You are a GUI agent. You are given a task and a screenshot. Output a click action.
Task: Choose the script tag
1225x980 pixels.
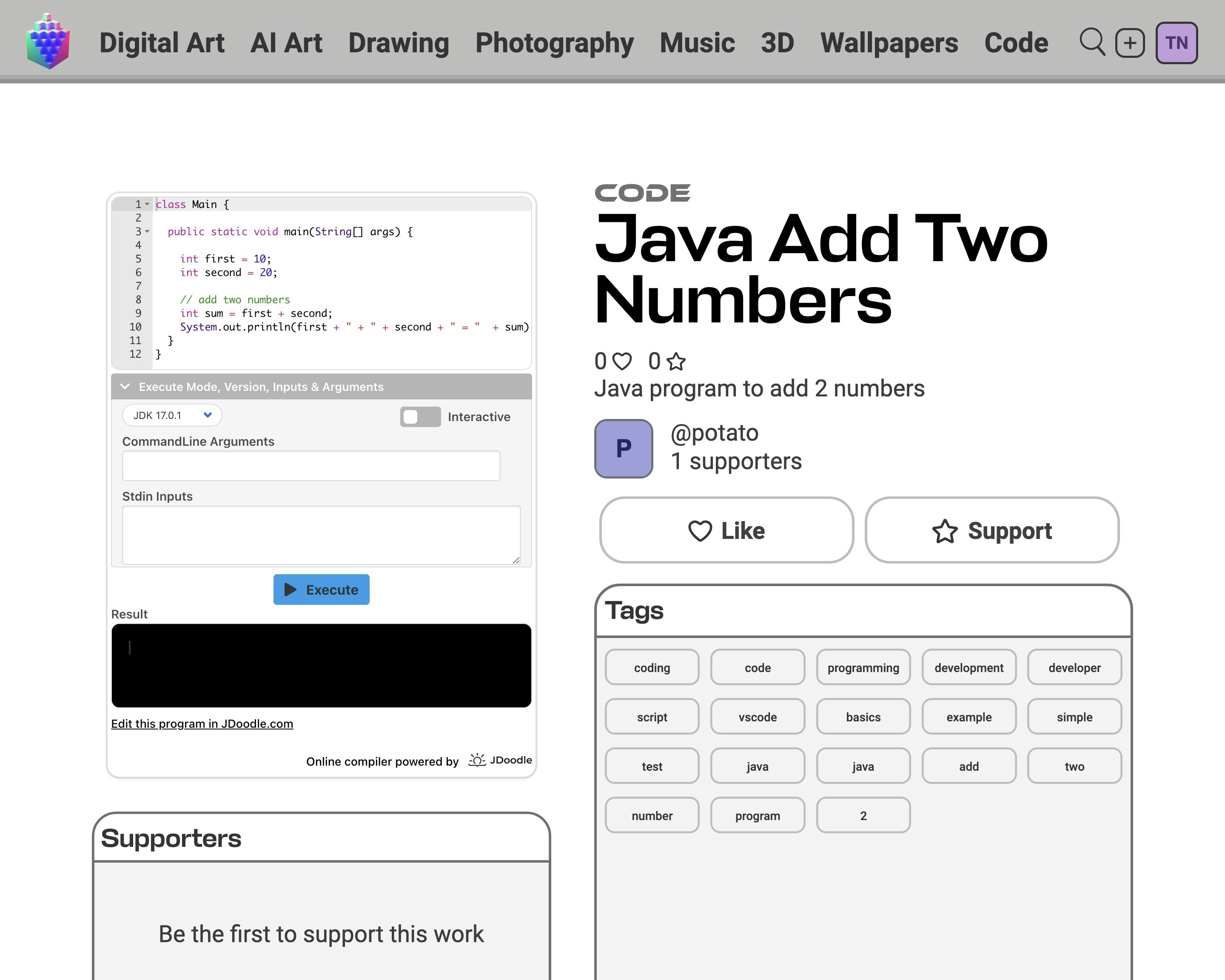tap(652, 717)
